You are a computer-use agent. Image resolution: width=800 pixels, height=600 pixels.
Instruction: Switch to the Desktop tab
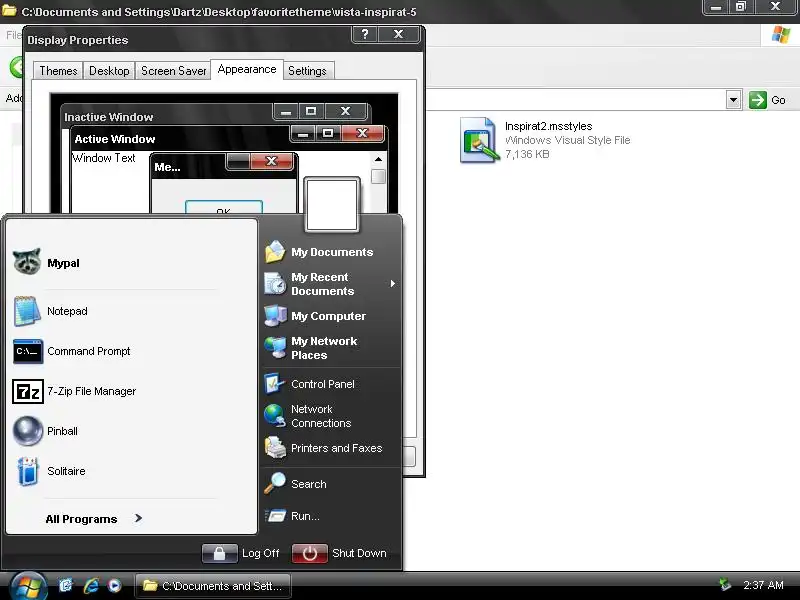pos(109,71)
